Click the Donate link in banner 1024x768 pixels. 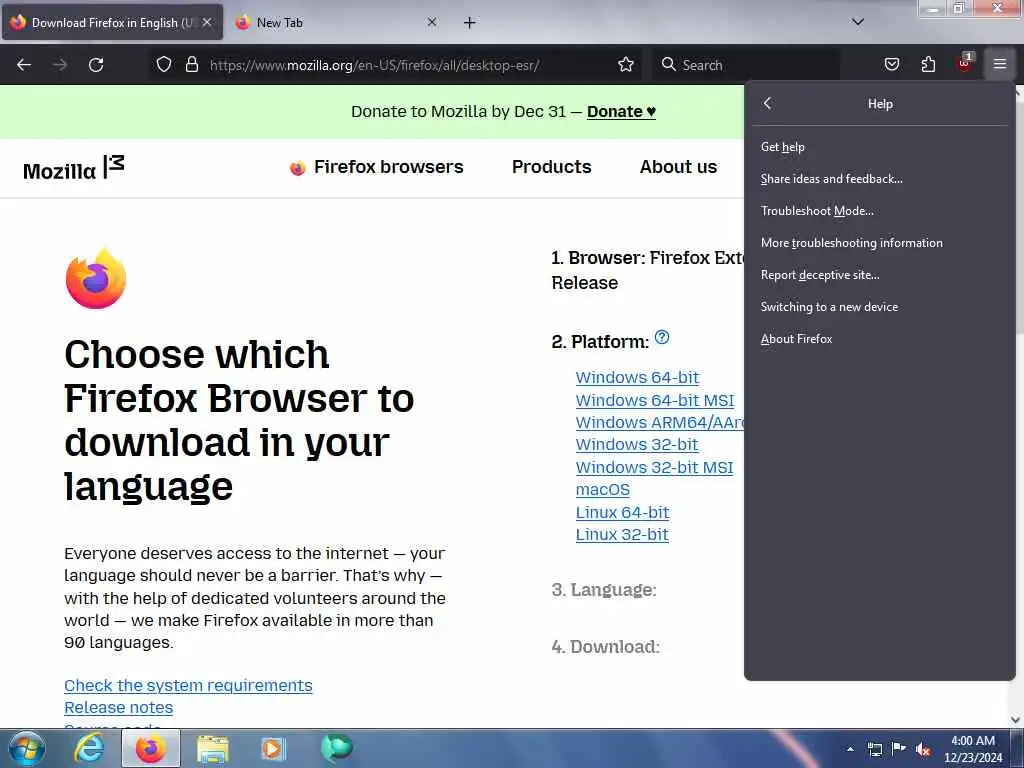(x=621, y=112)
